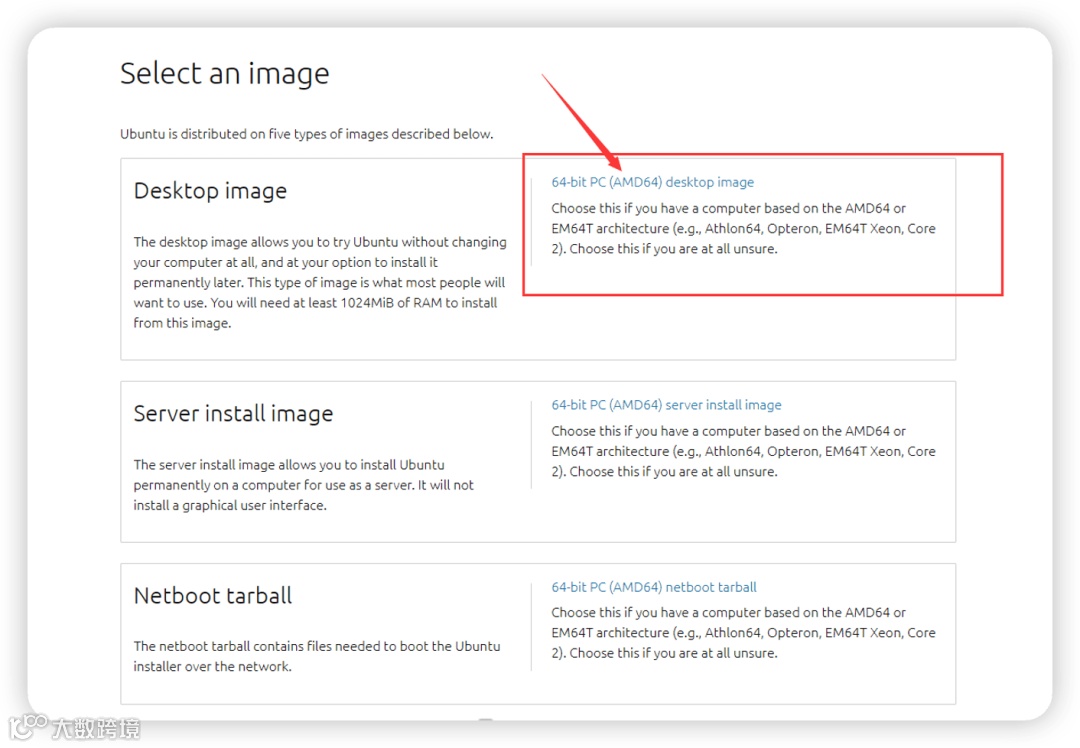The height and width of the screenshot is (748, 1080).
Task: Click the 'Server install image' section title
Action: [233, 413]
